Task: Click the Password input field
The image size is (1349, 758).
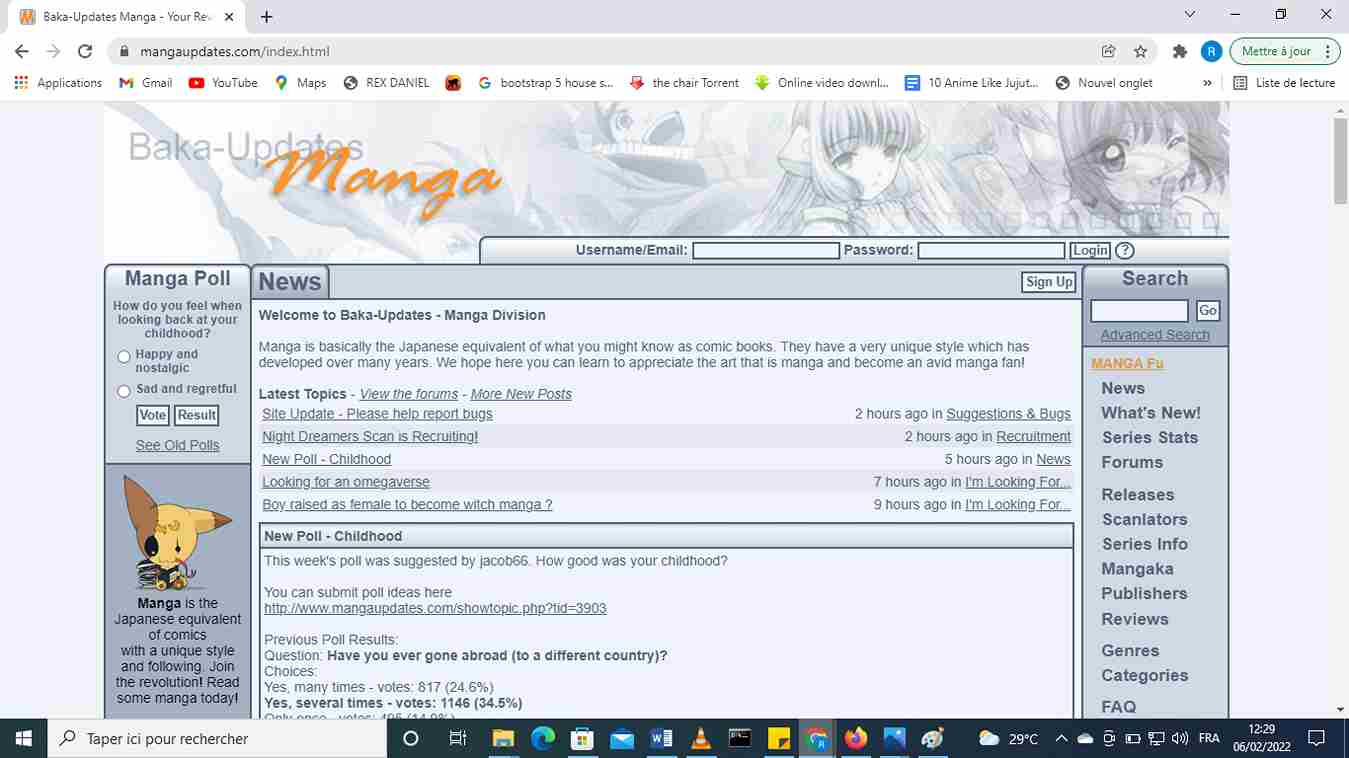Action: pyautogui.click(x=991, y=251)
